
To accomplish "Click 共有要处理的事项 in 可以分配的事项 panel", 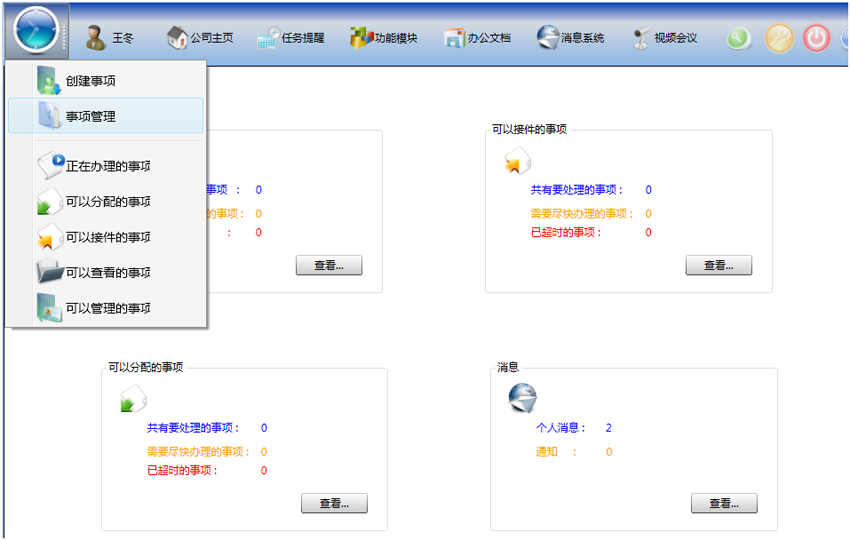I will pos(193,428).
